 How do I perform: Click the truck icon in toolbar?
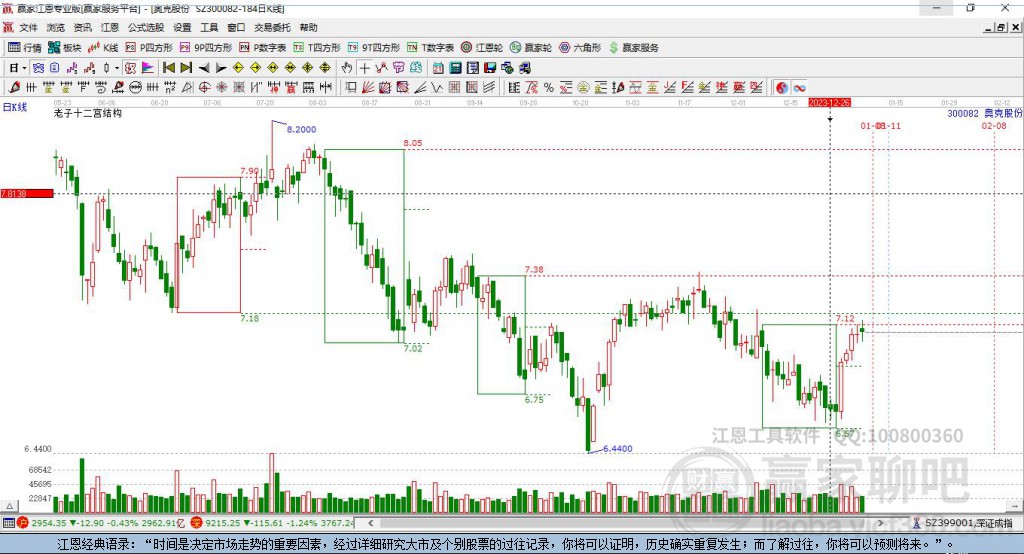point(525,68)
